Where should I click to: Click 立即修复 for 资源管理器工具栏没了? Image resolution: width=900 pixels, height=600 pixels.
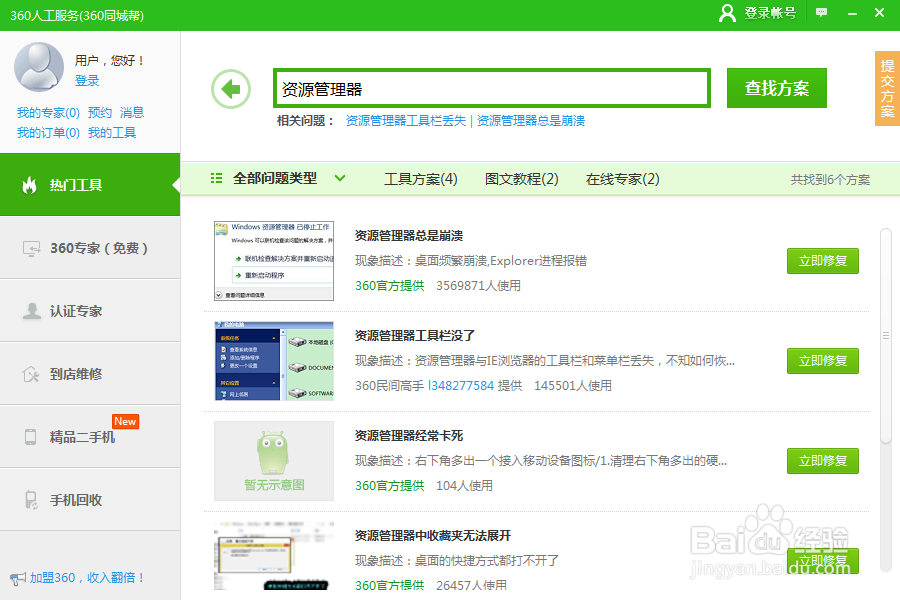point(823,361)
